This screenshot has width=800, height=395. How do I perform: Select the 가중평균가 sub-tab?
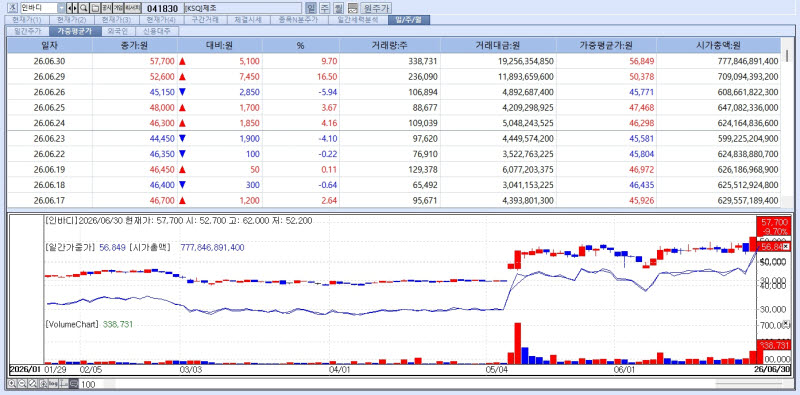(75, 31)
